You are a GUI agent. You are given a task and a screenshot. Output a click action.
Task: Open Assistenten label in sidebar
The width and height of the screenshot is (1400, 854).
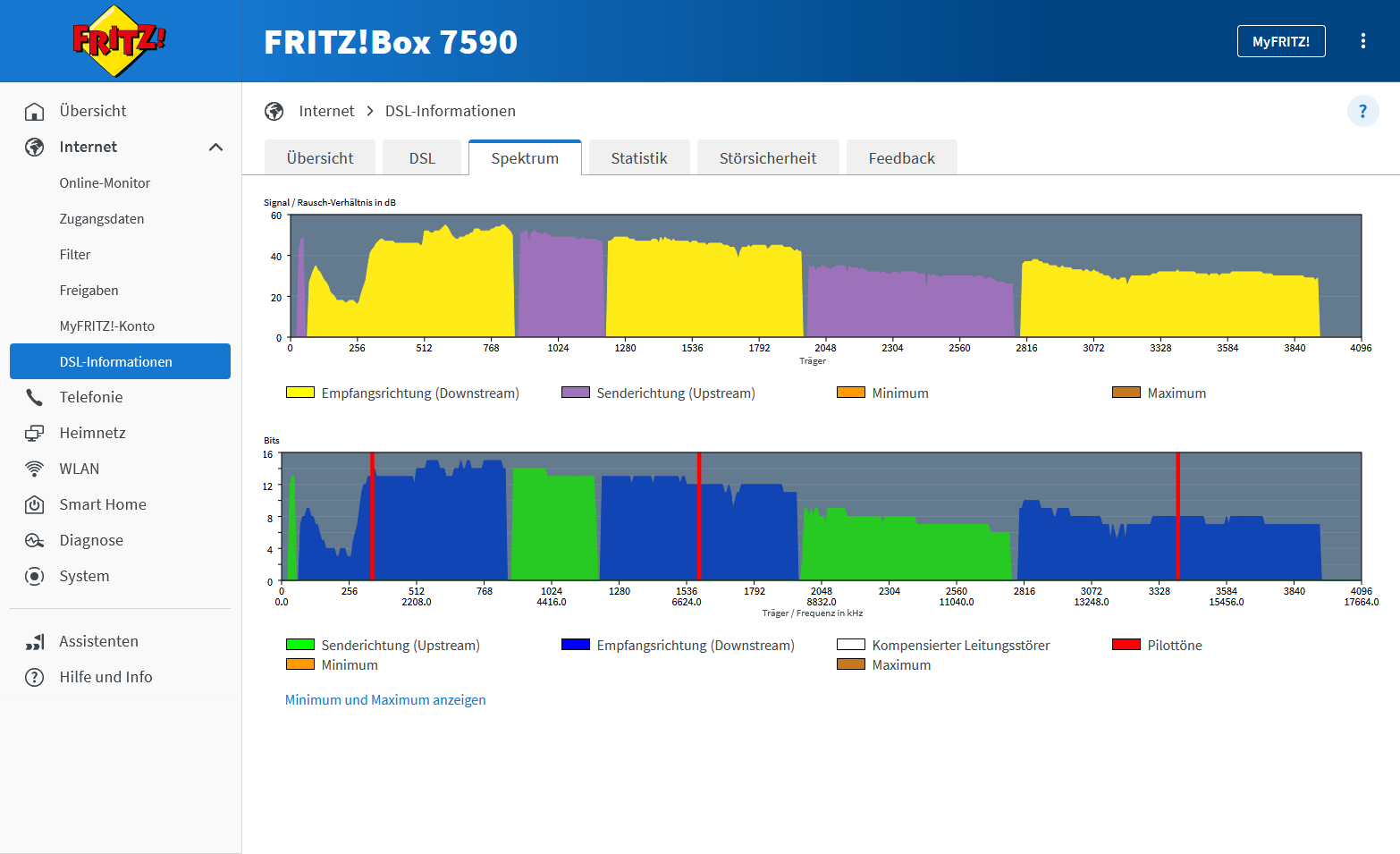pyautogui.click(x=98, y=641)
